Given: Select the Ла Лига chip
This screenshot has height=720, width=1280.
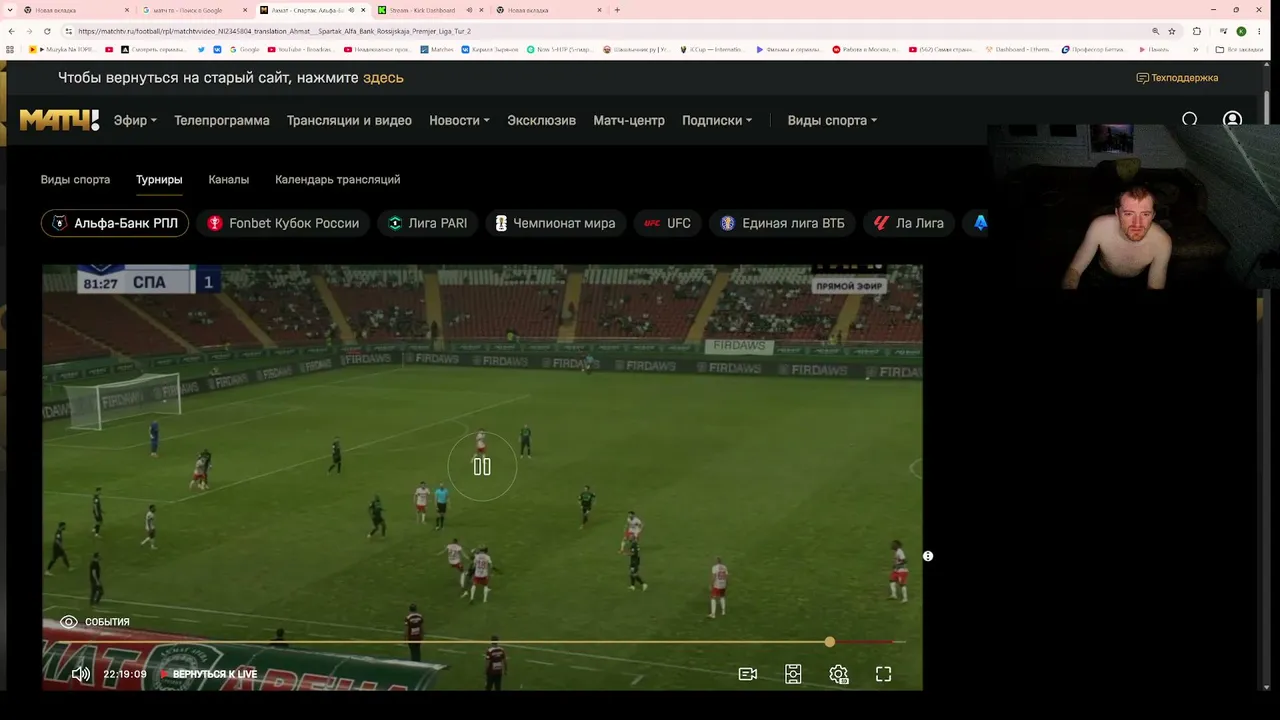Looking at the screenshot, I should point(909,223).
